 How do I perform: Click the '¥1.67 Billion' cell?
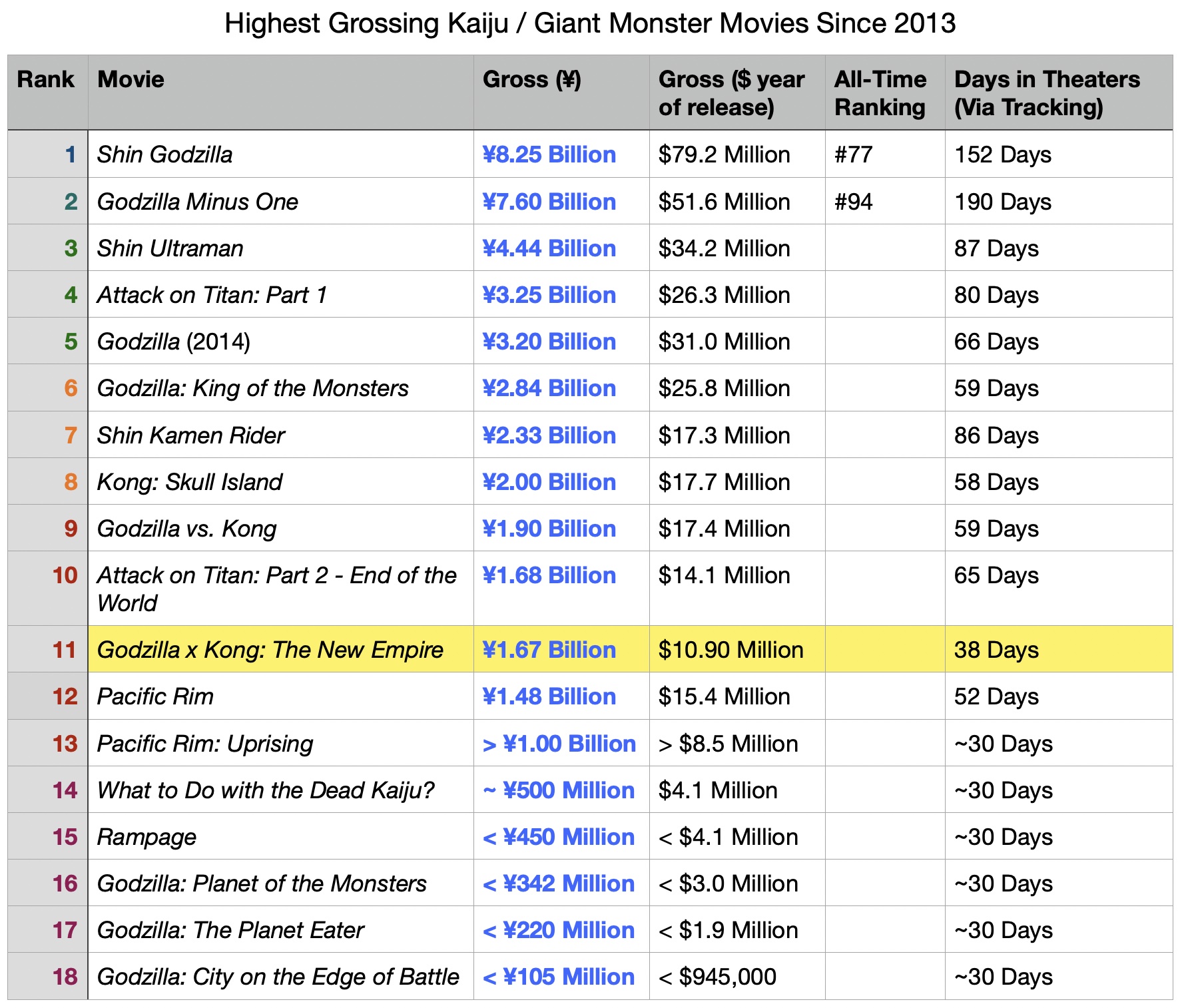561,649
